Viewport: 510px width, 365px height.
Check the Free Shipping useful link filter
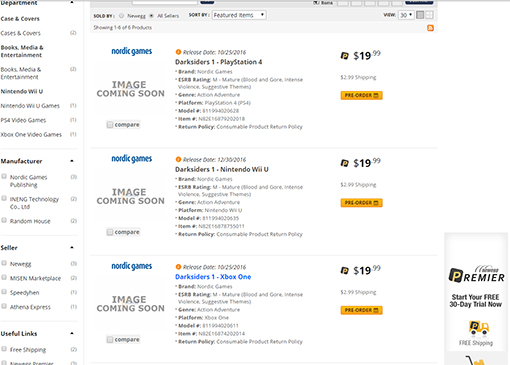pyautogui.click(x=4, y=349)
